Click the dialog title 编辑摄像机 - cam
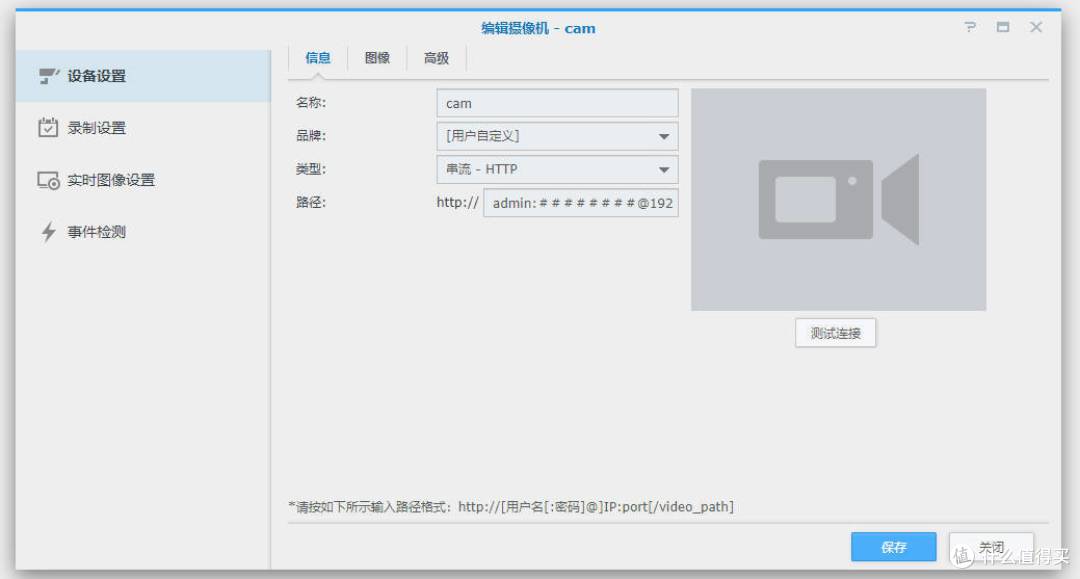Screen dimensions: 1080x579 (538, 28)
